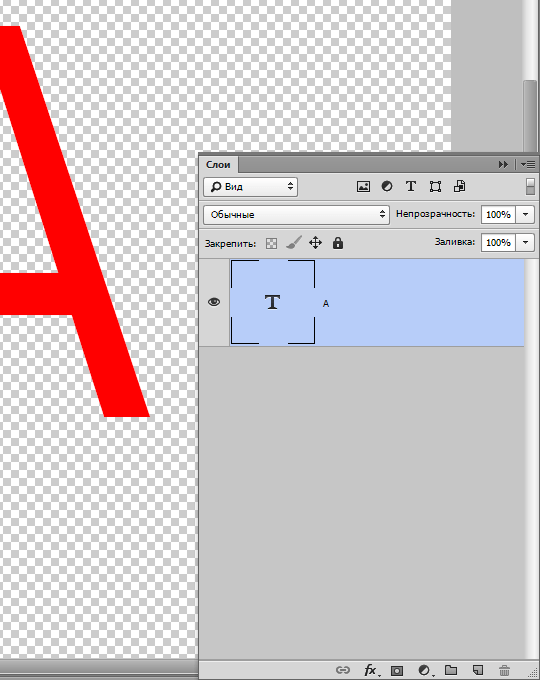Toggle lock all padlock icon
The image size is (540, 680).
point(338,243)
